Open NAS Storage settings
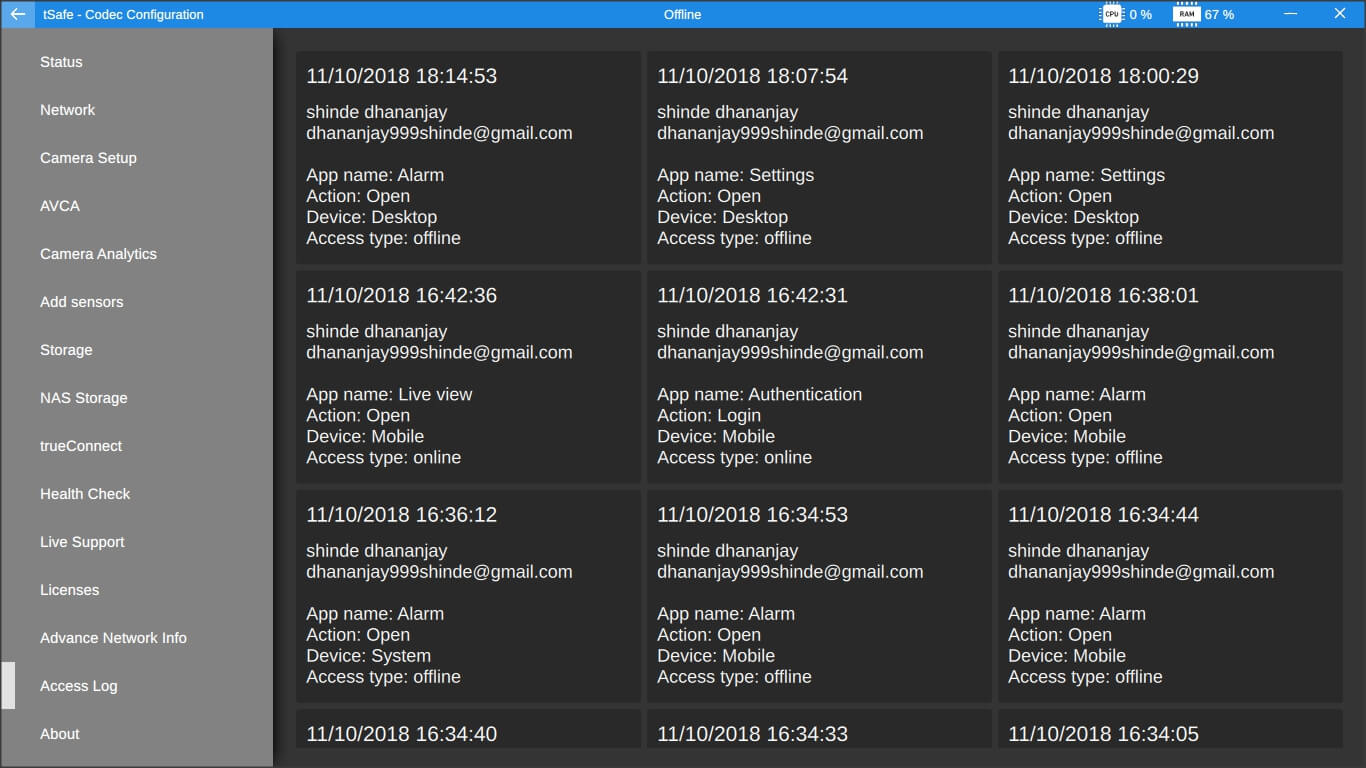This screenshot has width=1366, height=768. click(84, 398)
